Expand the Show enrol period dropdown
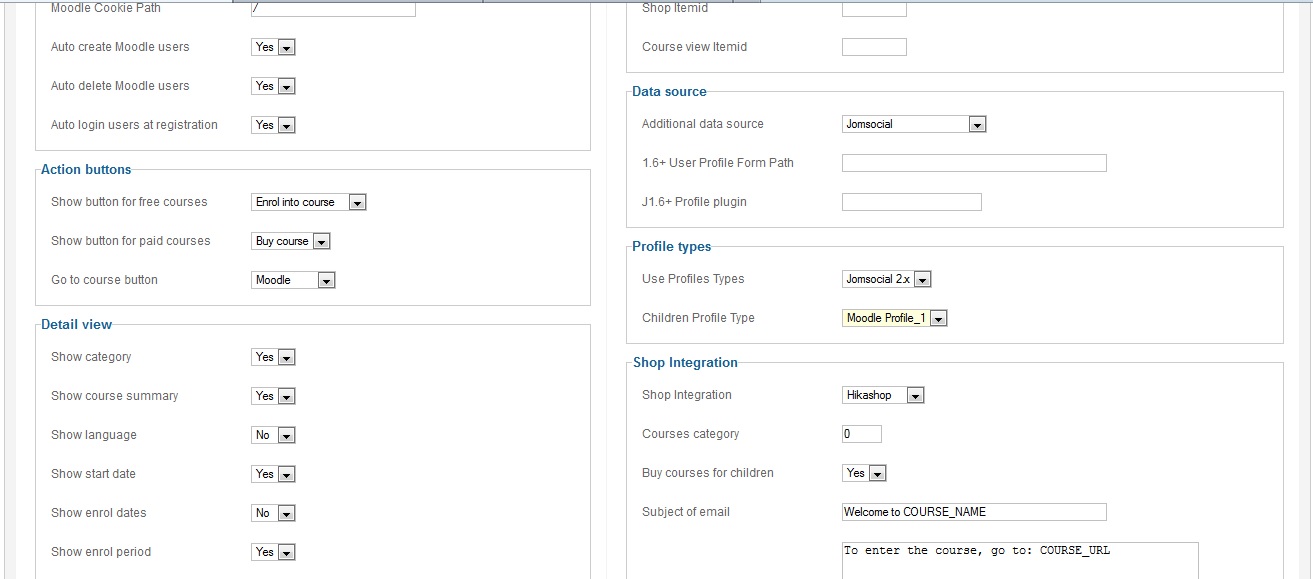 coord(273,552)
